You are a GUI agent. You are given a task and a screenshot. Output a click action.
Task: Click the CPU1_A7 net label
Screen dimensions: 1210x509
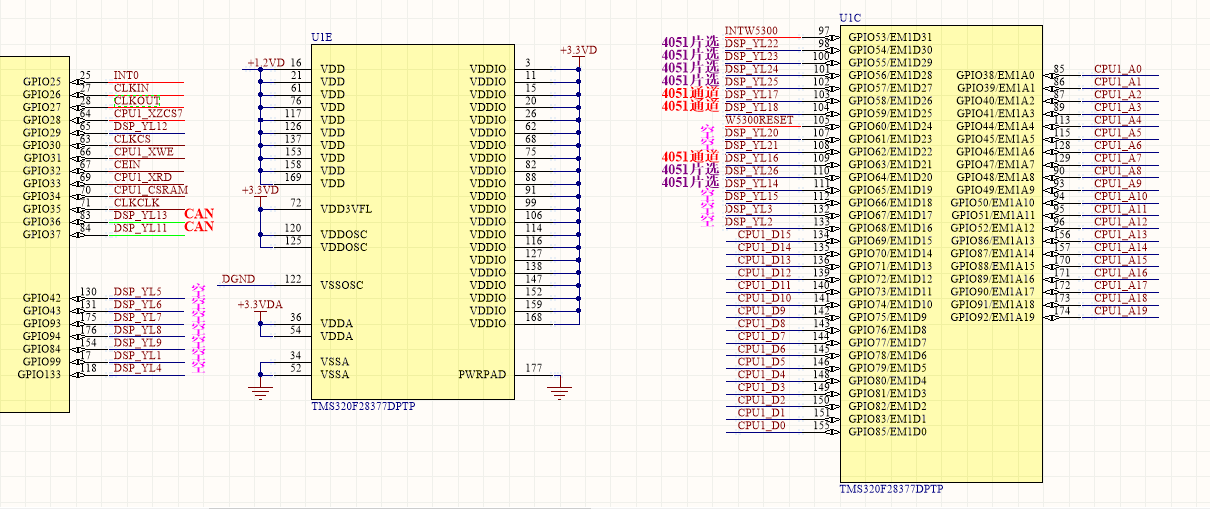click(x=1118, y=159)
